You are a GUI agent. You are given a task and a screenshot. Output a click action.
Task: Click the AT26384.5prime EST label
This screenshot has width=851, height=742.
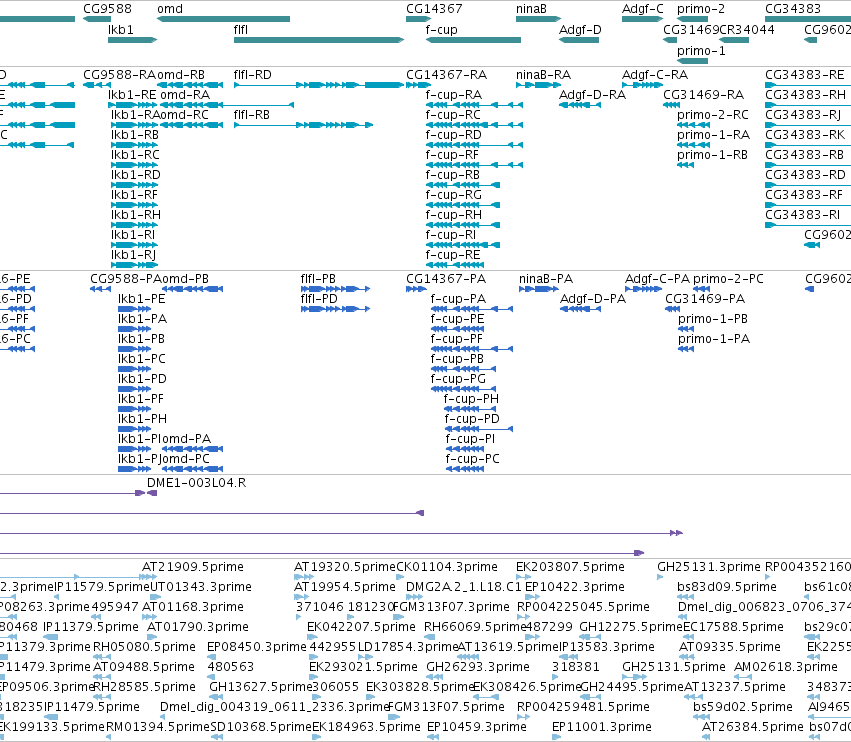pyautogui.click(x=752, y=726)
